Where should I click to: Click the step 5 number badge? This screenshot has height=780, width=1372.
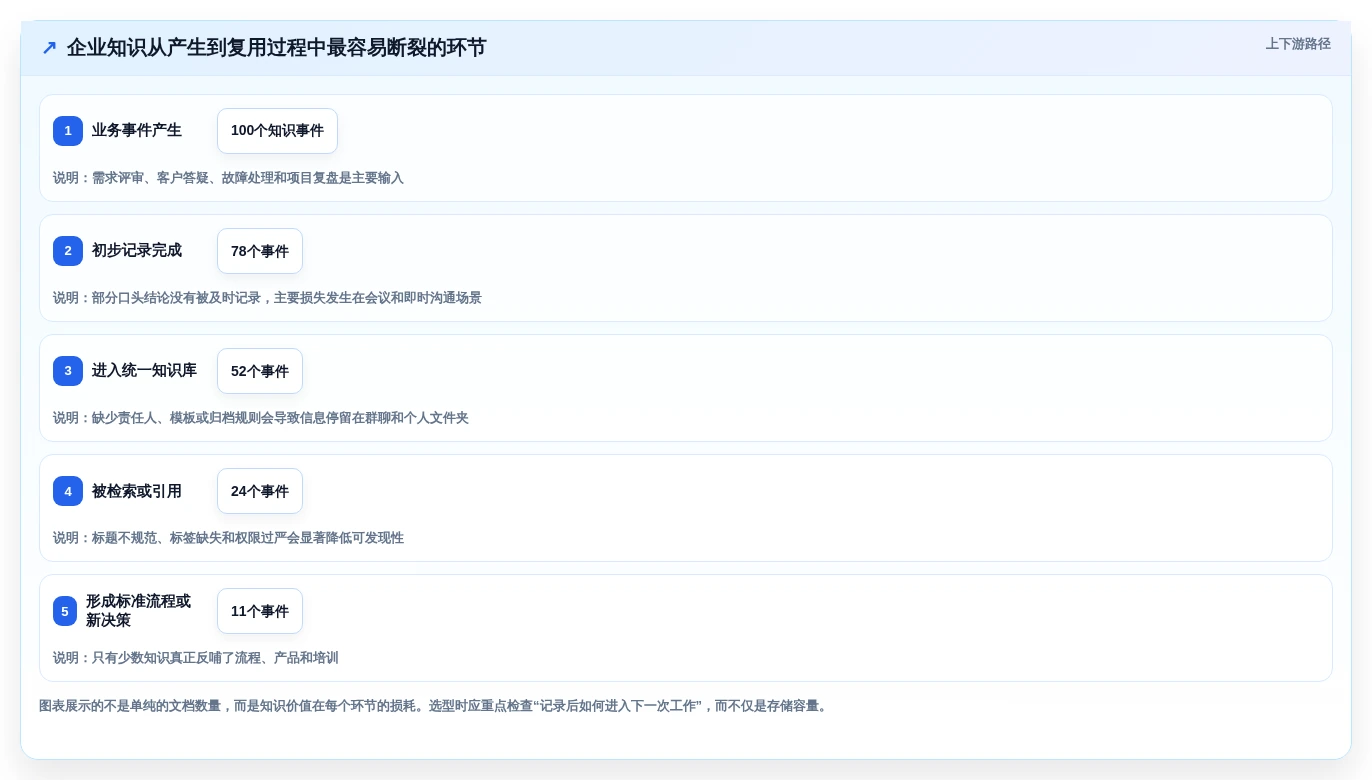65,611
